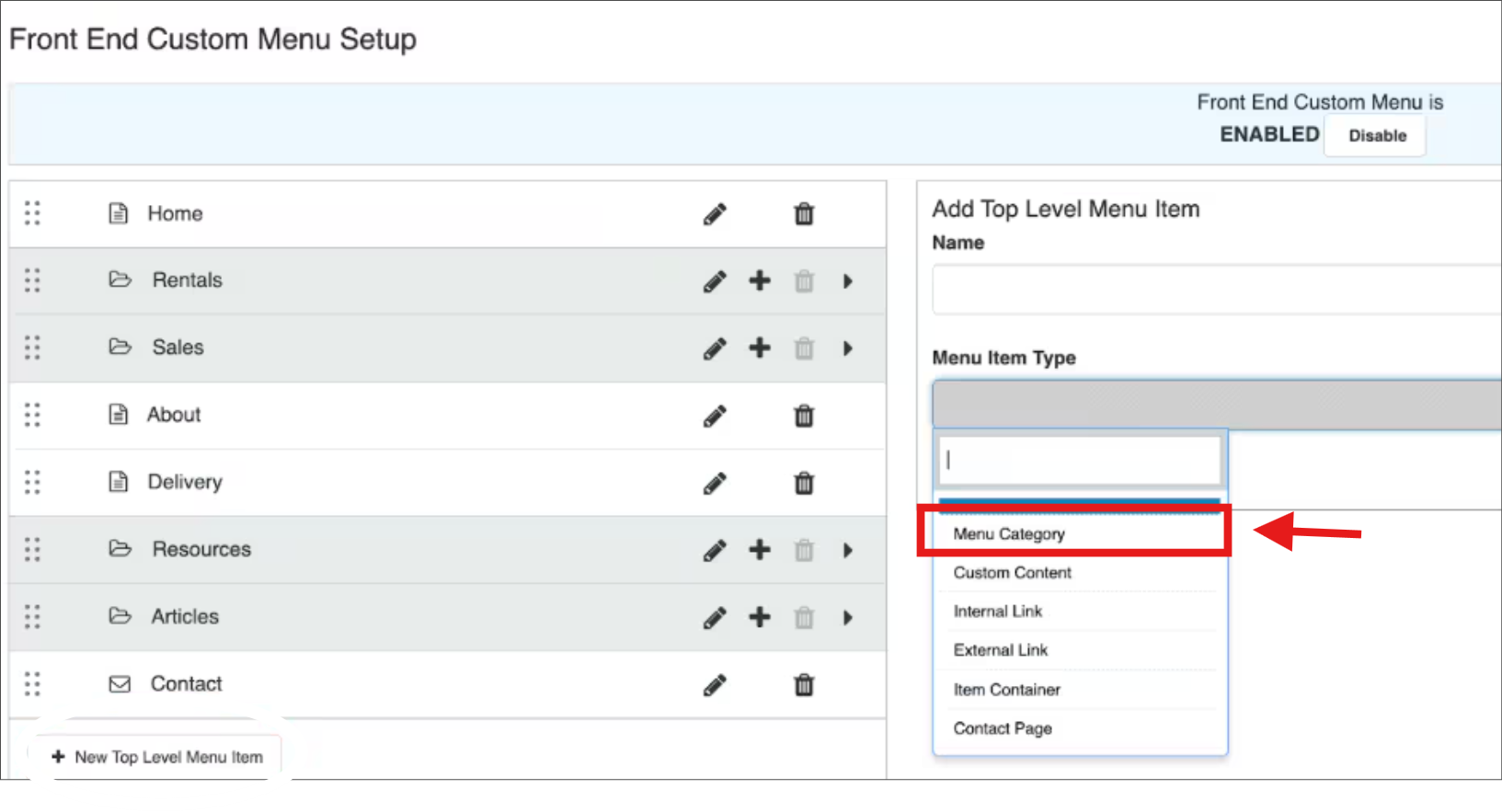
Task: Add a sub-item to Resources with plus icon
Action: pos(760,550)
